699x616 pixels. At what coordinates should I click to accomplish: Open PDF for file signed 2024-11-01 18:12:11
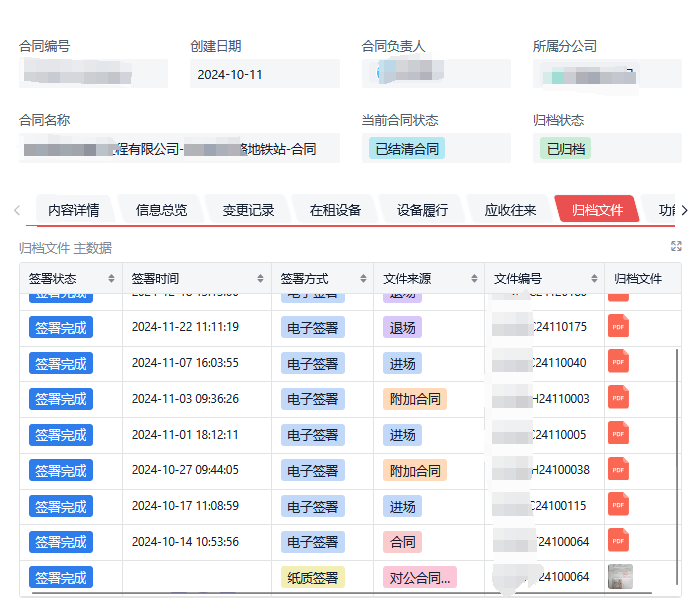coord(618,434)
